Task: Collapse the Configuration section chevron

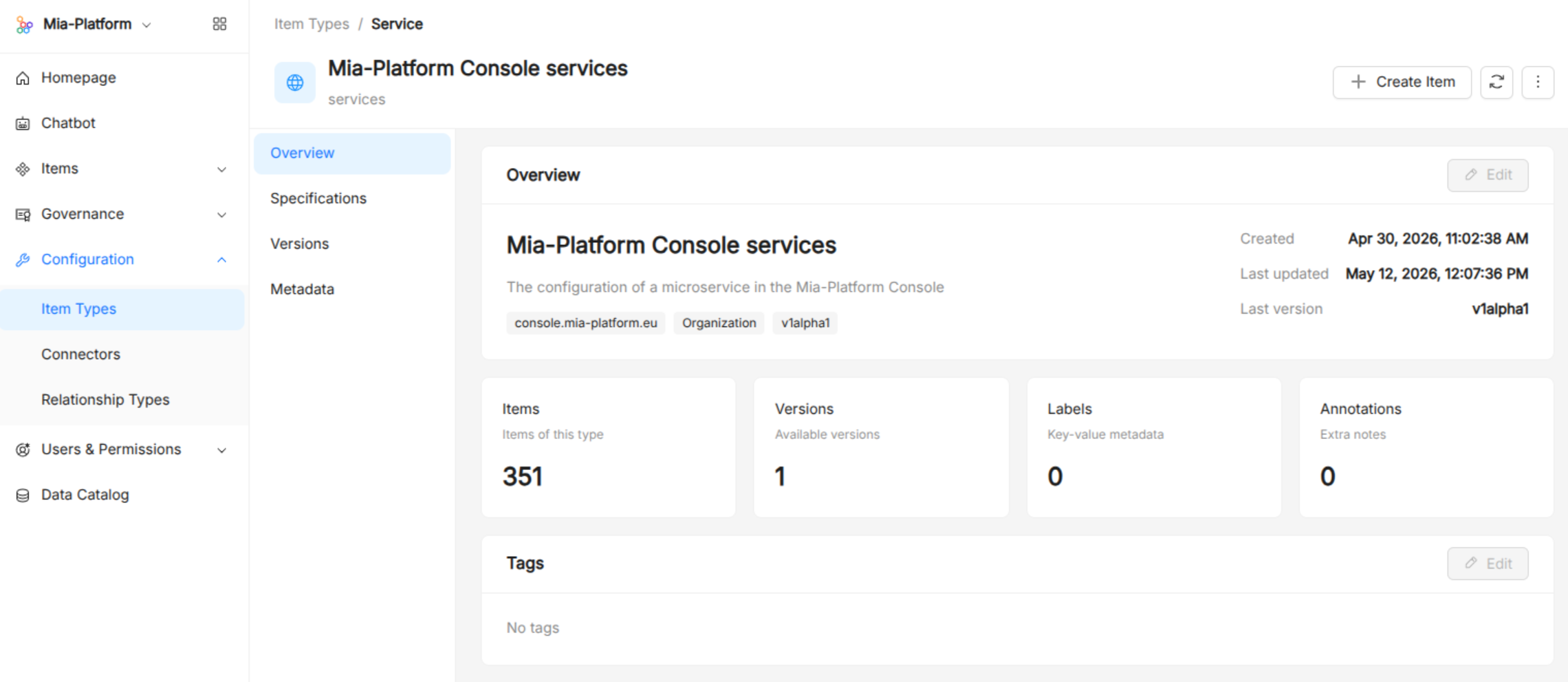Action: point(221,260)
